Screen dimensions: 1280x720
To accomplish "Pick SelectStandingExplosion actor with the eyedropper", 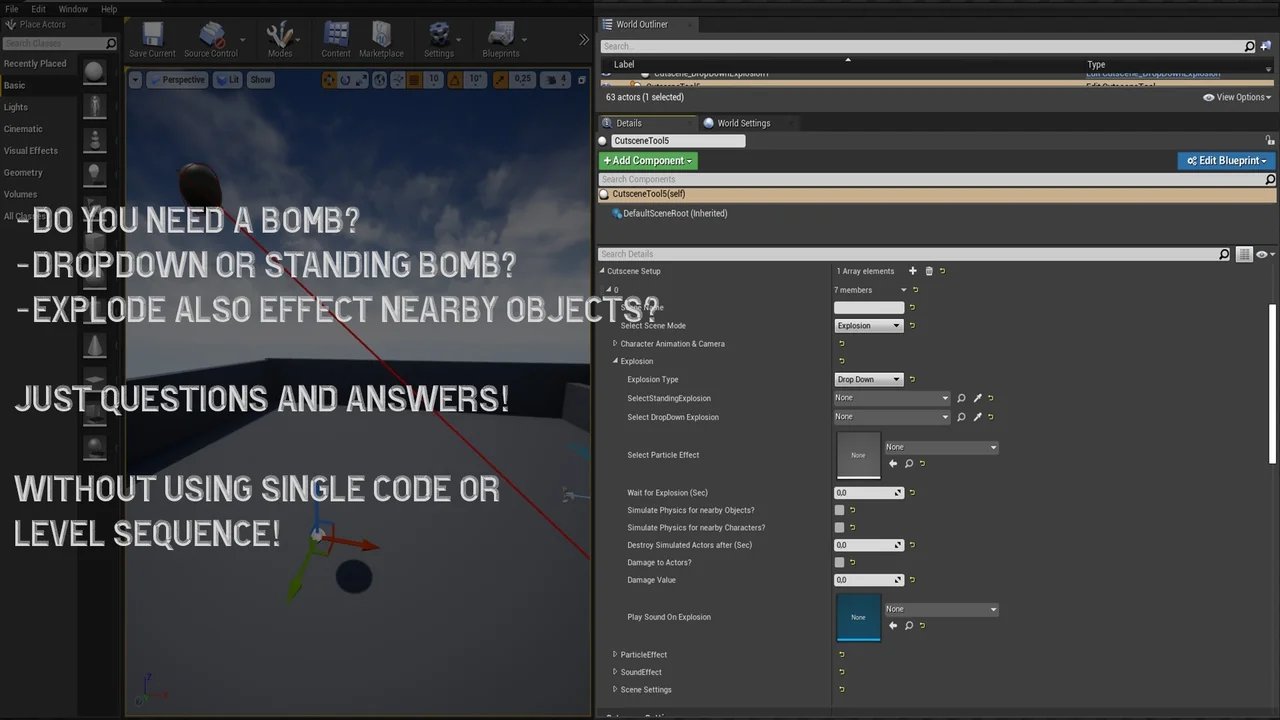I will click(977, 398).
